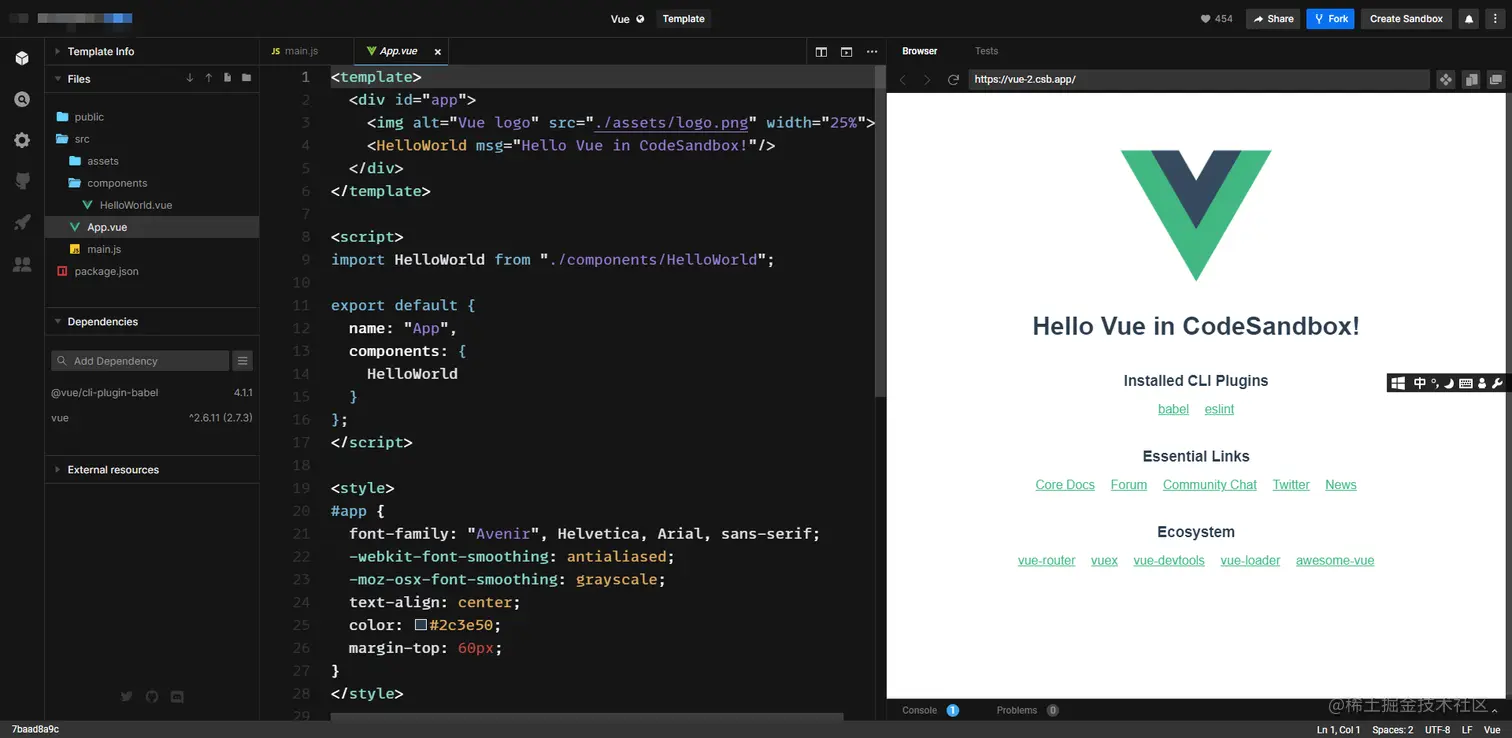1512x738 pixels.
Task: Create new file via Files header icon
Action: pos(227,78)
